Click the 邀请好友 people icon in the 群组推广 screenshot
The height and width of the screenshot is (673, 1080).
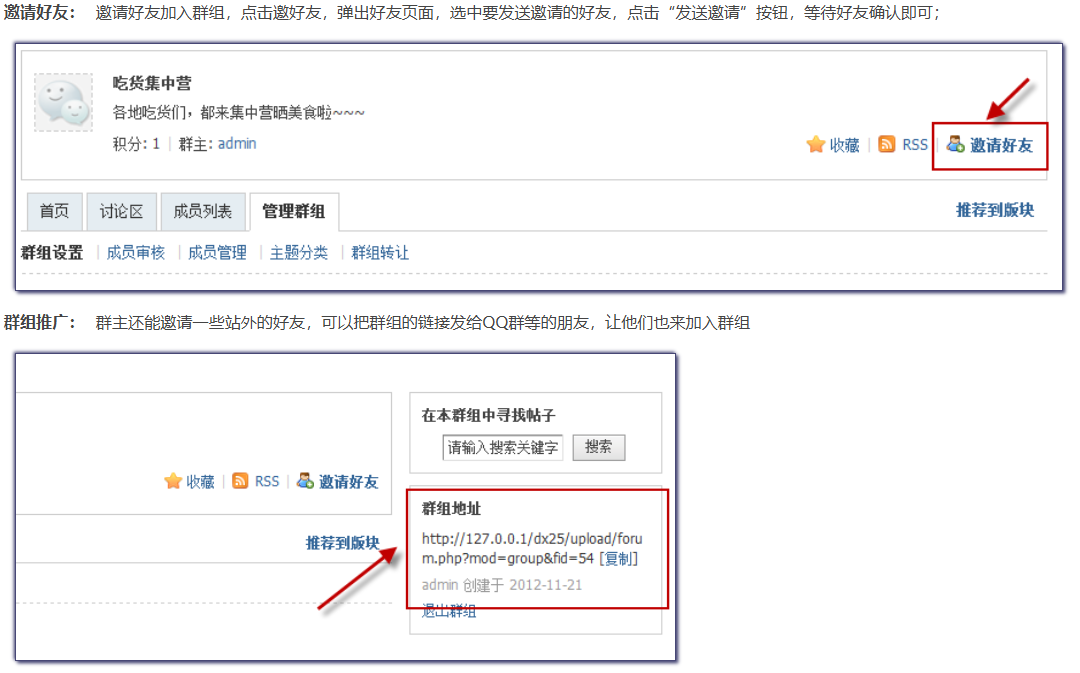(x=306, y=481)
